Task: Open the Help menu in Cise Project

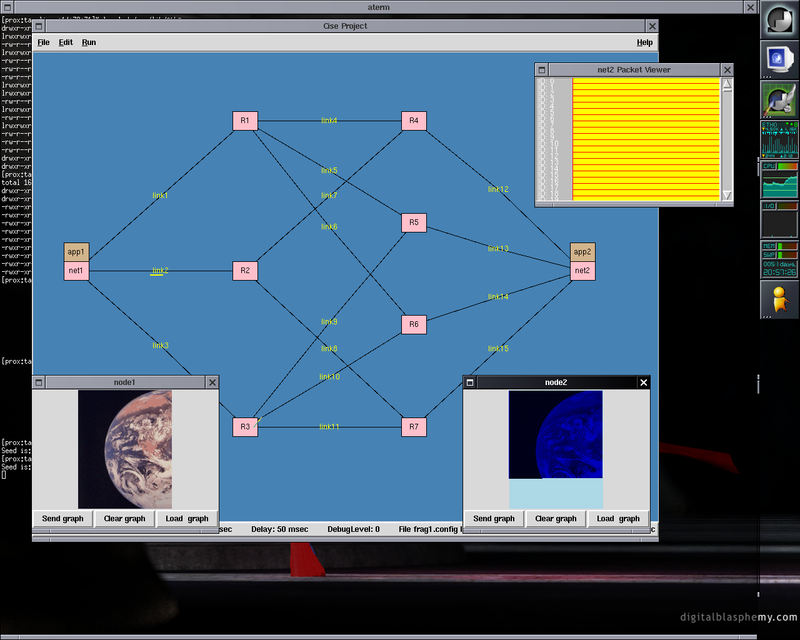Action: pyautogui.click(x=644, y=42)
